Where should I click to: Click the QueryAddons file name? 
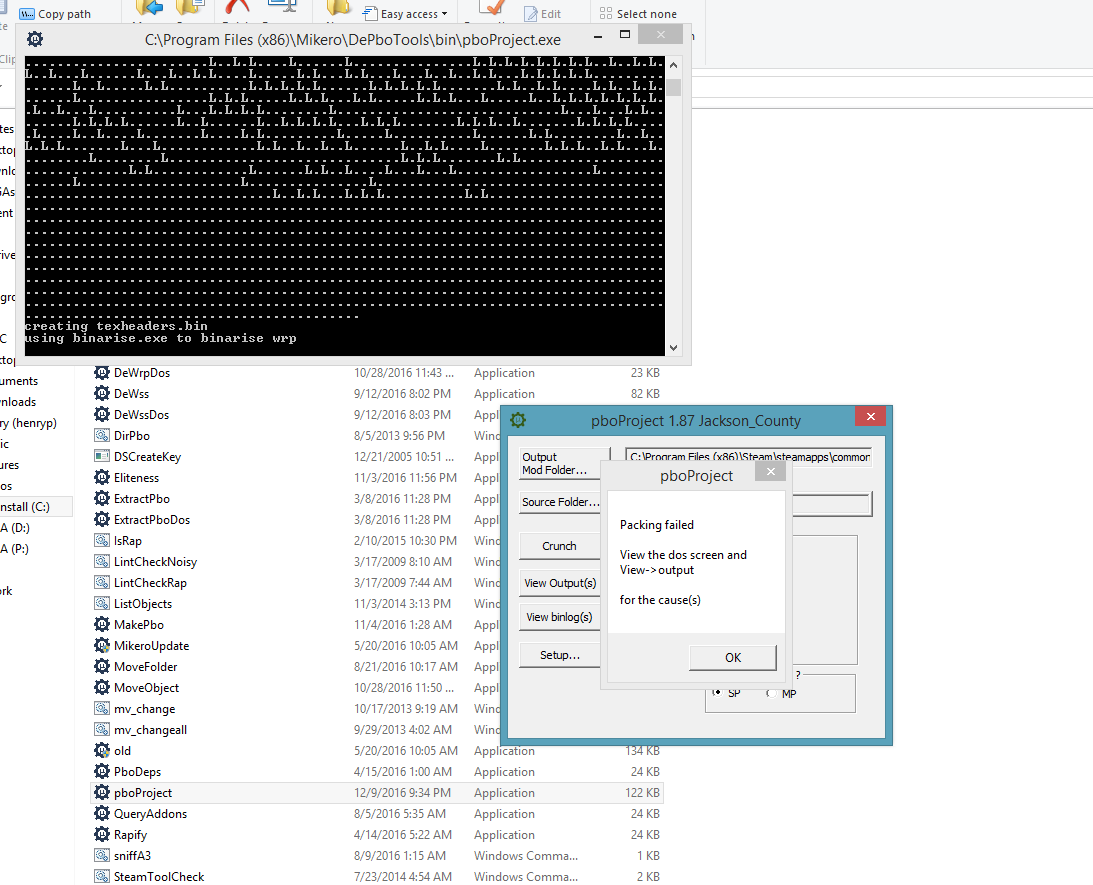pyautogui.click(x=151, y=814)
